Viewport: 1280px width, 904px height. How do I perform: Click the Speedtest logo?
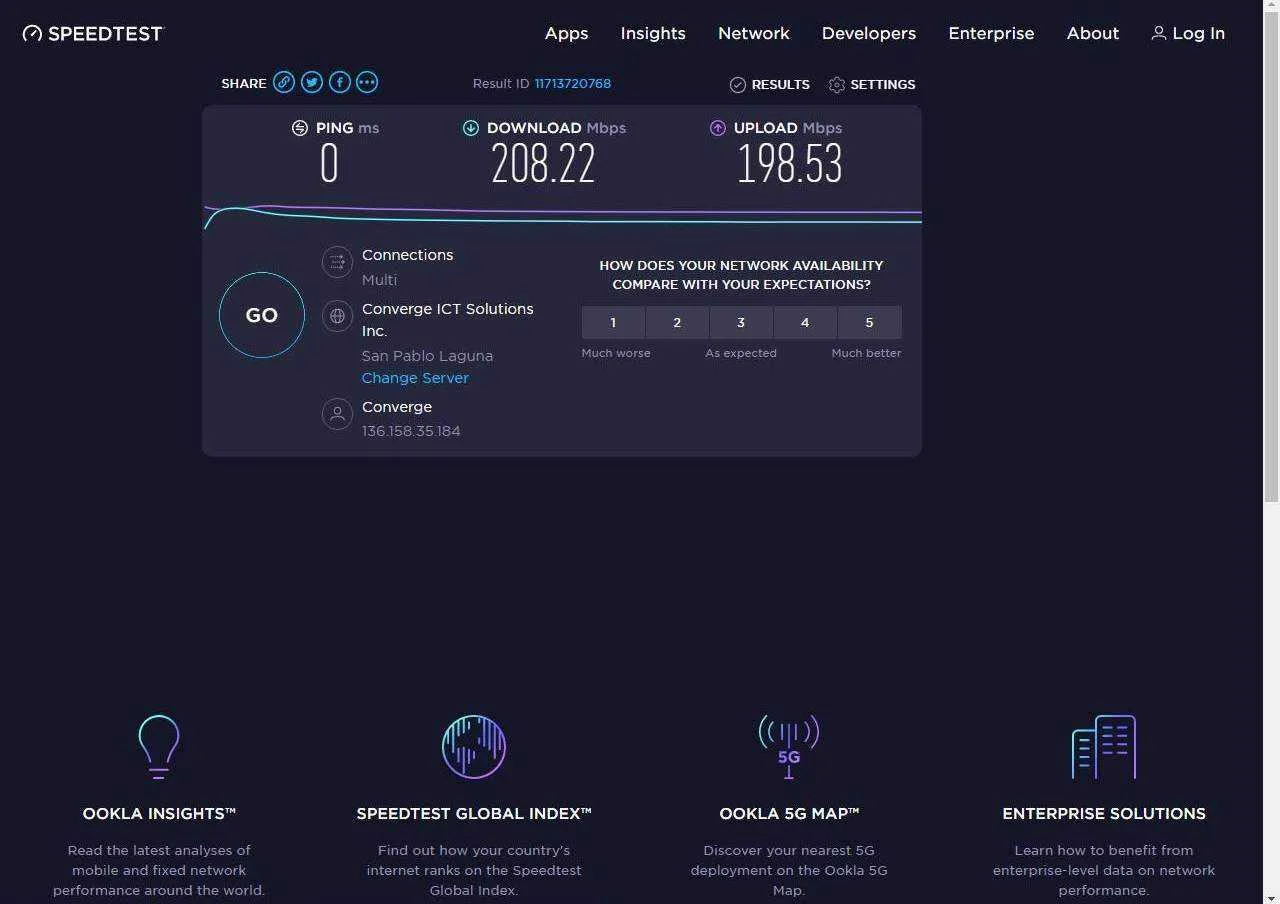92,33
